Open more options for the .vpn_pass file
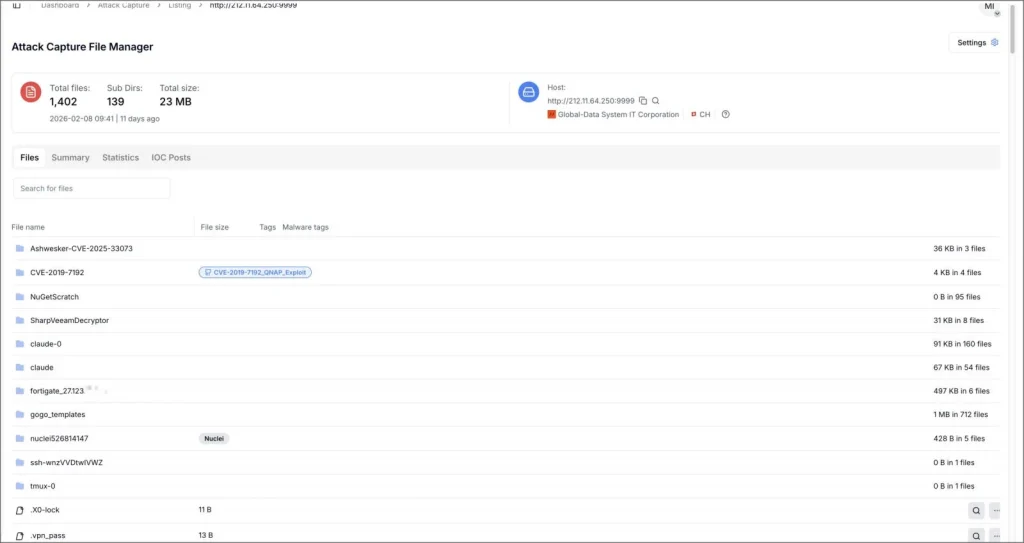The height and width of the screenshot is (543, 1024). (x=995, y=535)
